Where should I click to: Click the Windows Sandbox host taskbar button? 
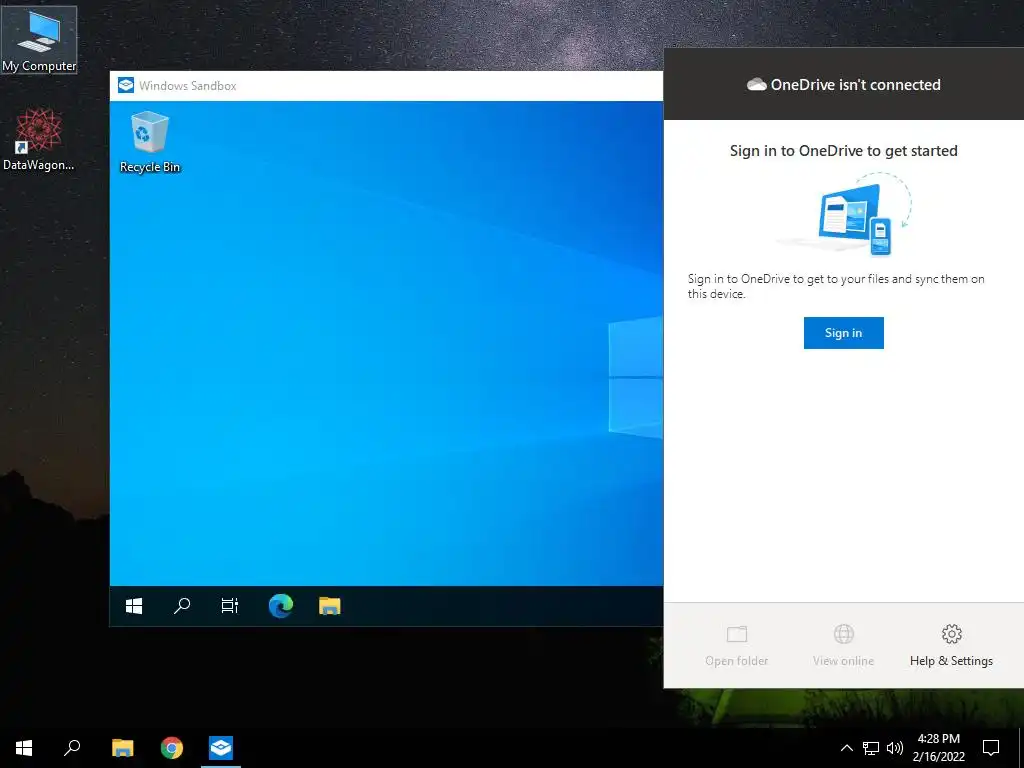(221, 748)
